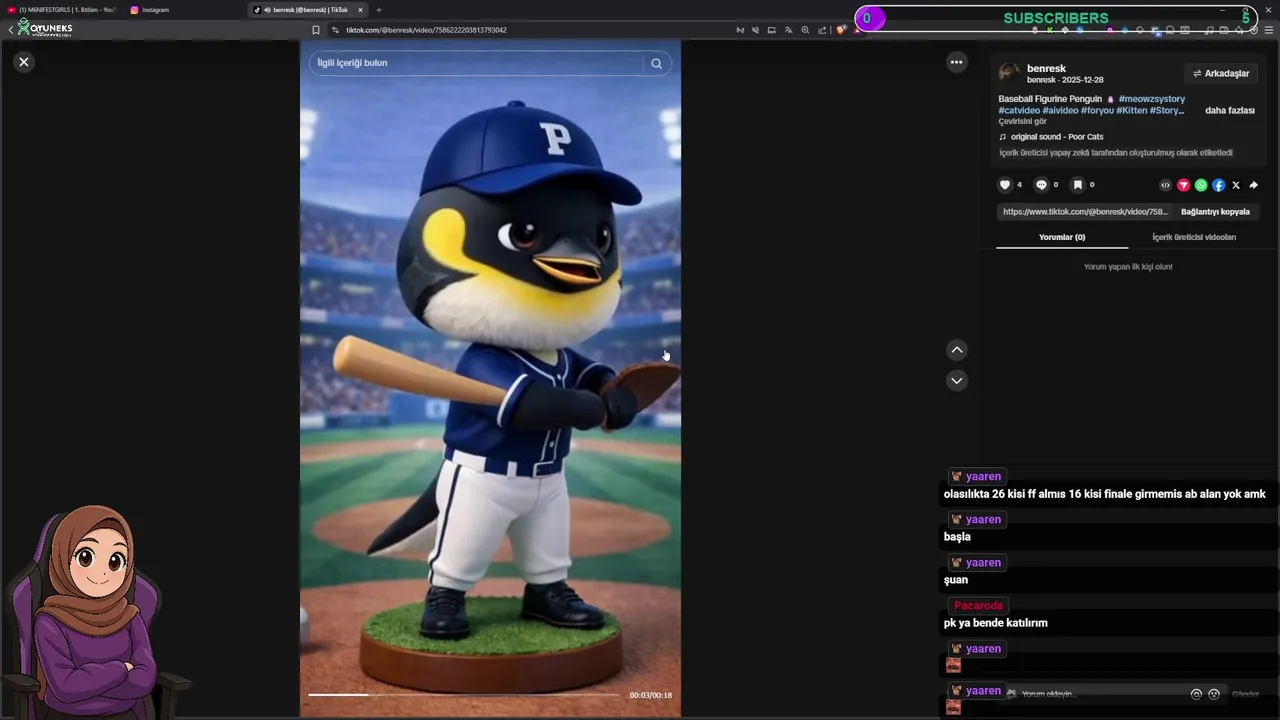Open the #meowzsystory hashtag
The height and width of the screenshot is (720, 1280).
(1152, 99)
